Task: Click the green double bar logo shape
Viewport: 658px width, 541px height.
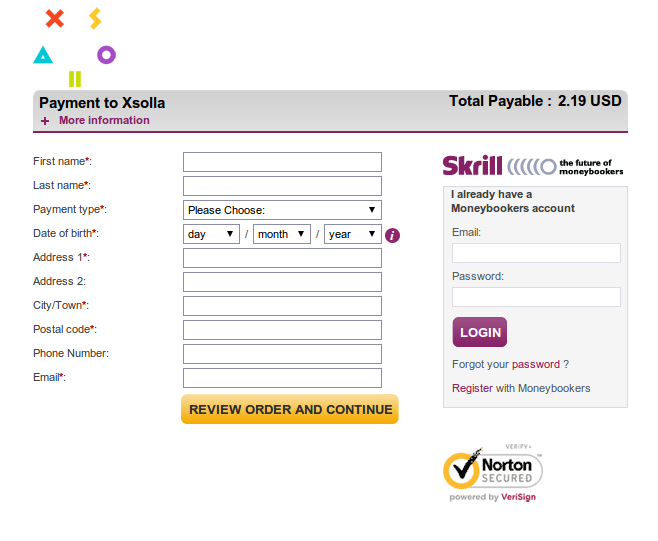Action: (x=75, y=78)
